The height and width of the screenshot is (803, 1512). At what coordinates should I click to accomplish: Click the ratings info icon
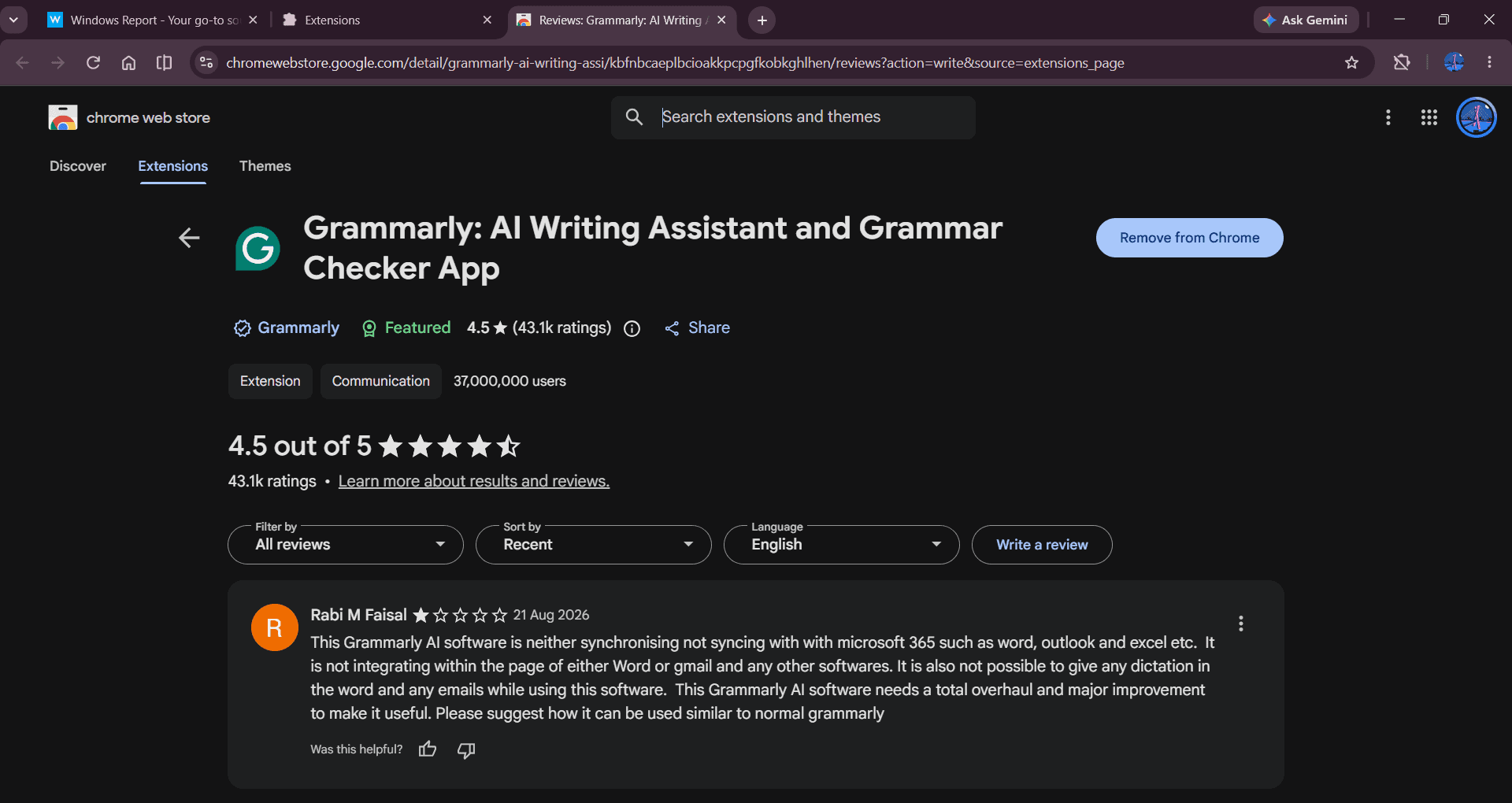(x=632, y=328)
